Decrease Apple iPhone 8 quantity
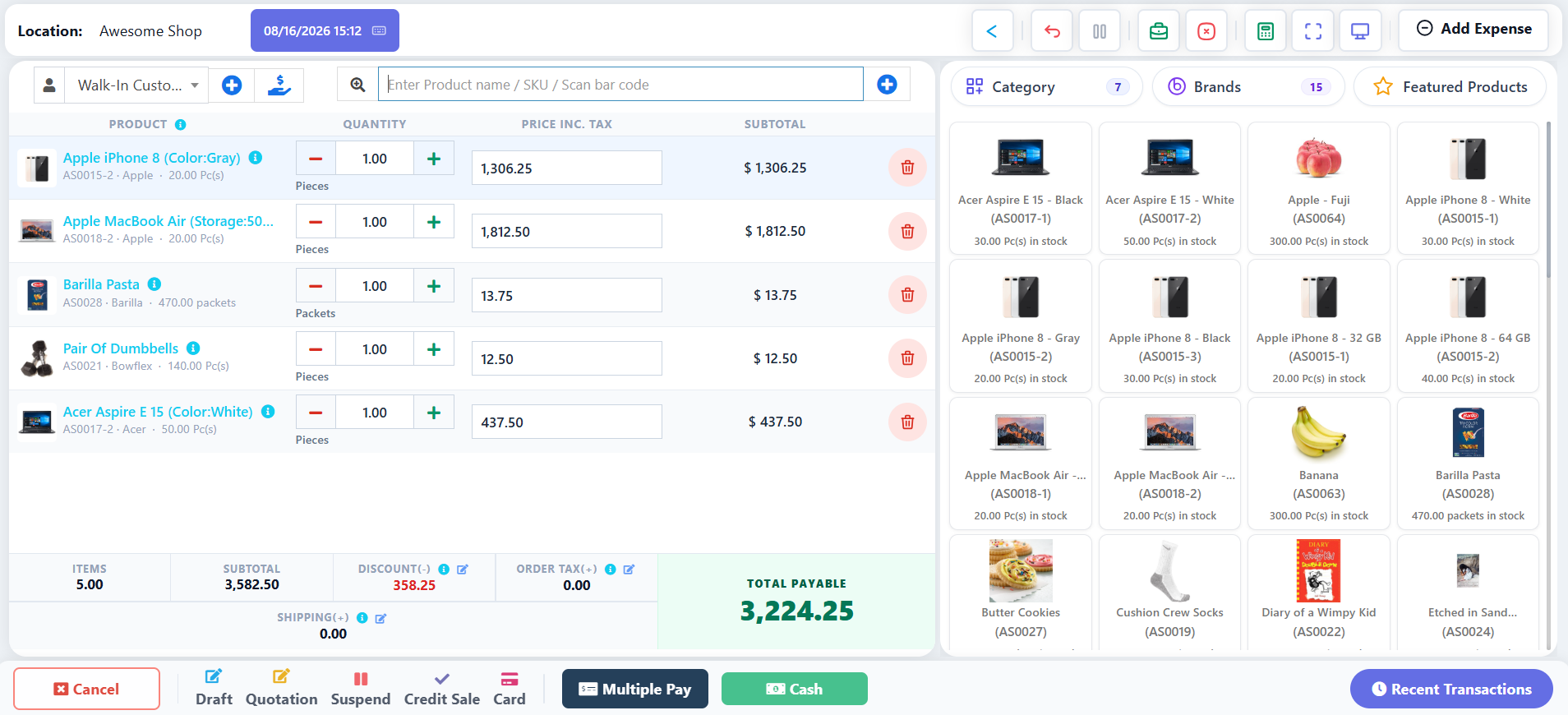The image size is (1568, 715). tap(316, 159)
